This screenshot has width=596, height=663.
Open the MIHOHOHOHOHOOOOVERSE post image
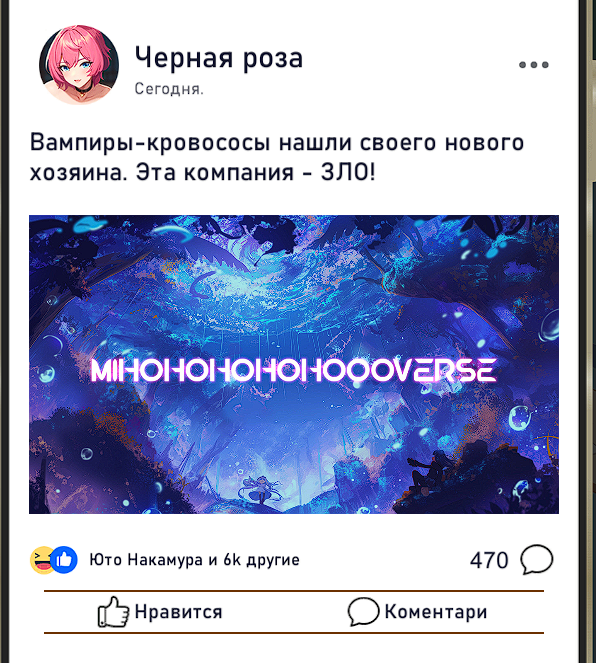coord(294,364)
